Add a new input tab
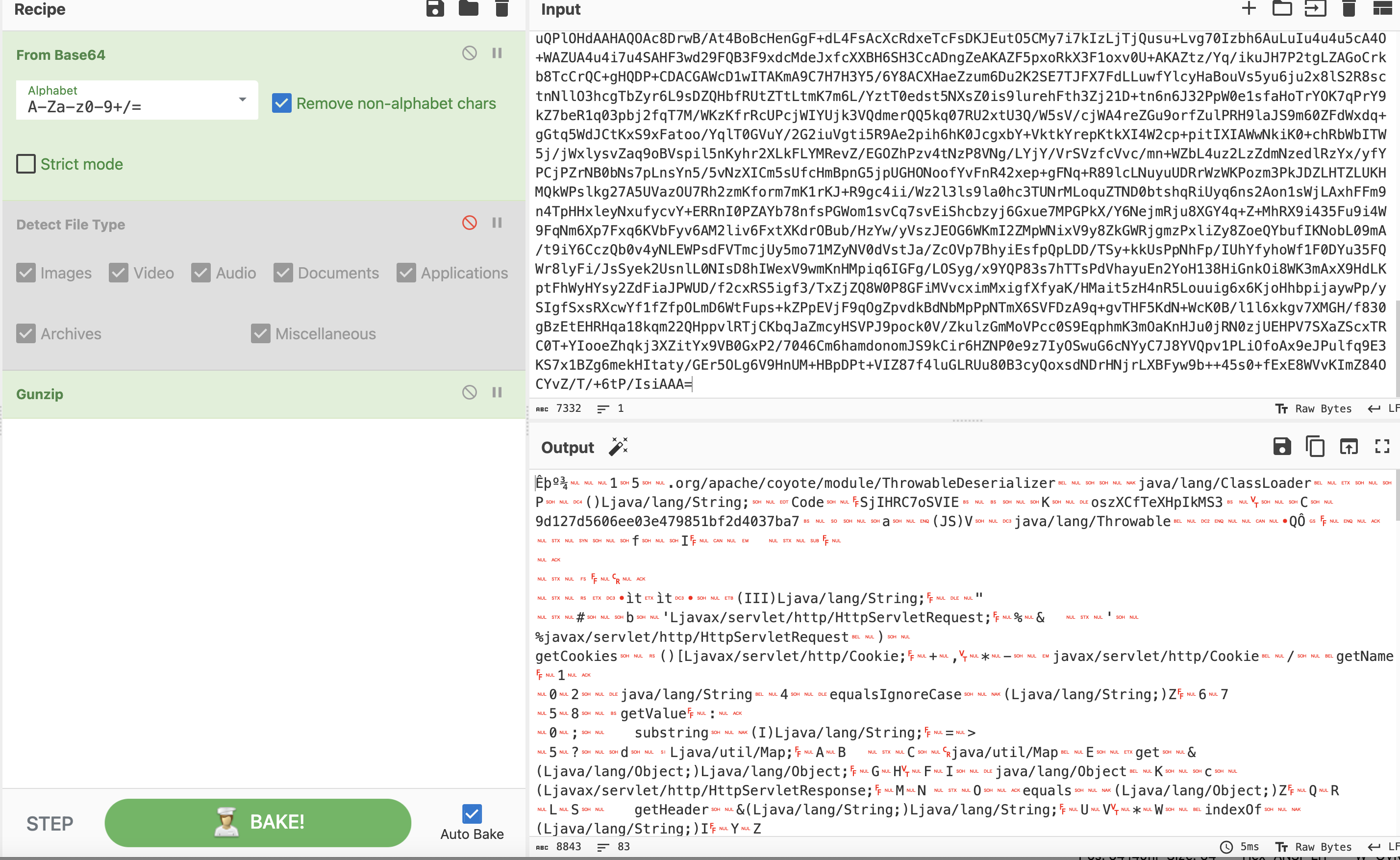 pos(1249,8)
